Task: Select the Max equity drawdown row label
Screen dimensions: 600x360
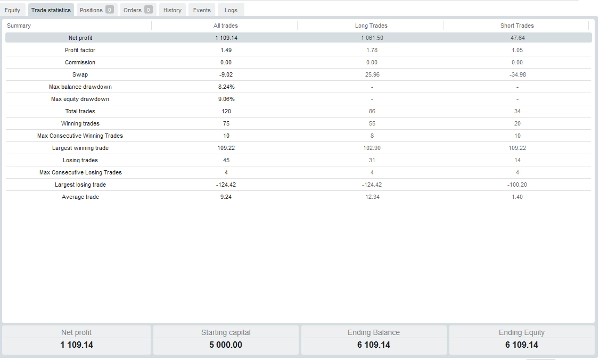Action: (80, 99)
